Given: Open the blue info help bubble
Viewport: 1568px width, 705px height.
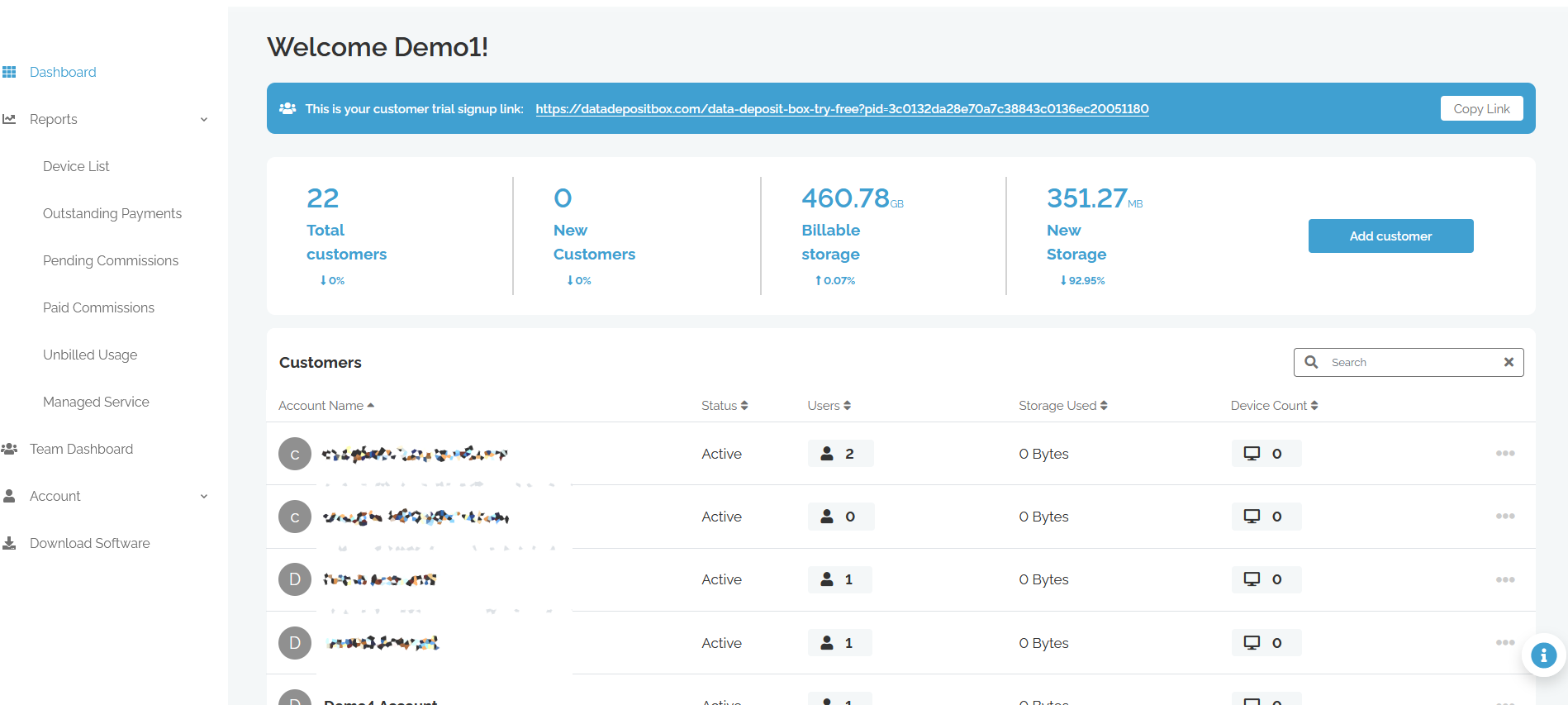Looking at the screenshot, I should [x=1543, y=655].
